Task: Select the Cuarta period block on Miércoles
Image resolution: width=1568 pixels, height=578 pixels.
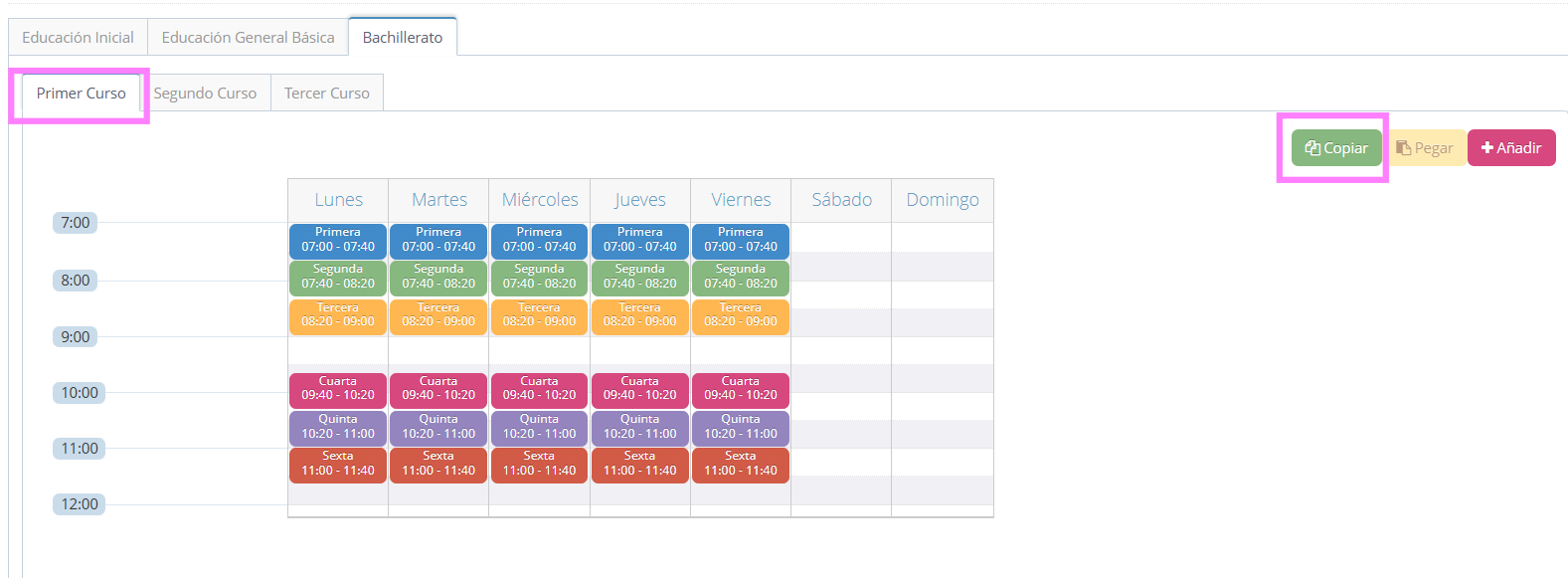Action: [x=539, y=390]
